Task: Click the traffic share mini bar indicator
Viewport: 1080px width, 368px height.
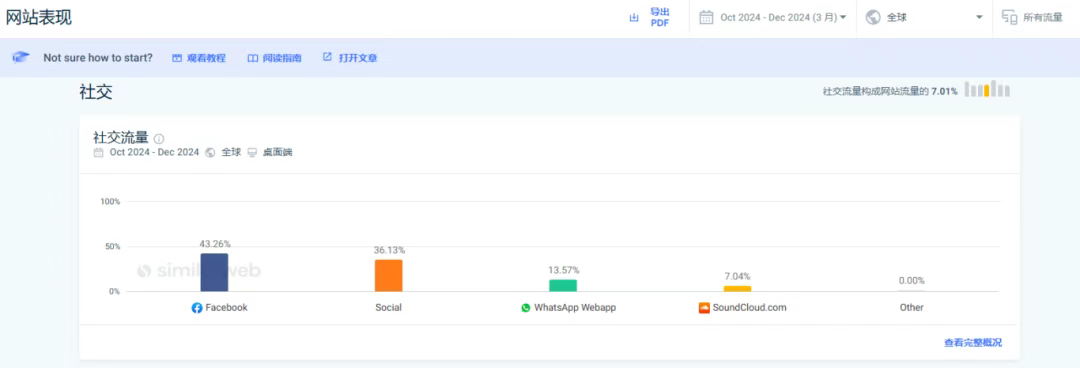Action: pyautogui.click(x=987, y=89)
